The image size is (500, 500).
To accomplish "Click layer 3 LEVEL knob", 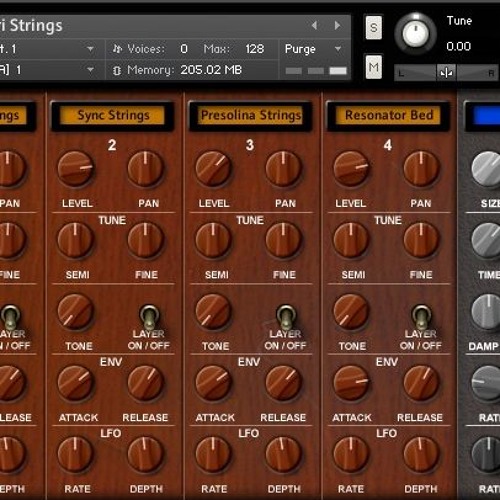I will (213, 168).
